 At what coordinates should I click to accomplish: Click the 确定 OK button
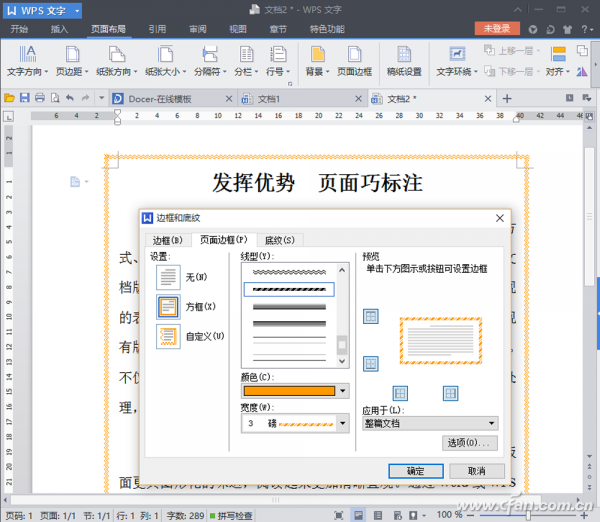pos(416,471)
